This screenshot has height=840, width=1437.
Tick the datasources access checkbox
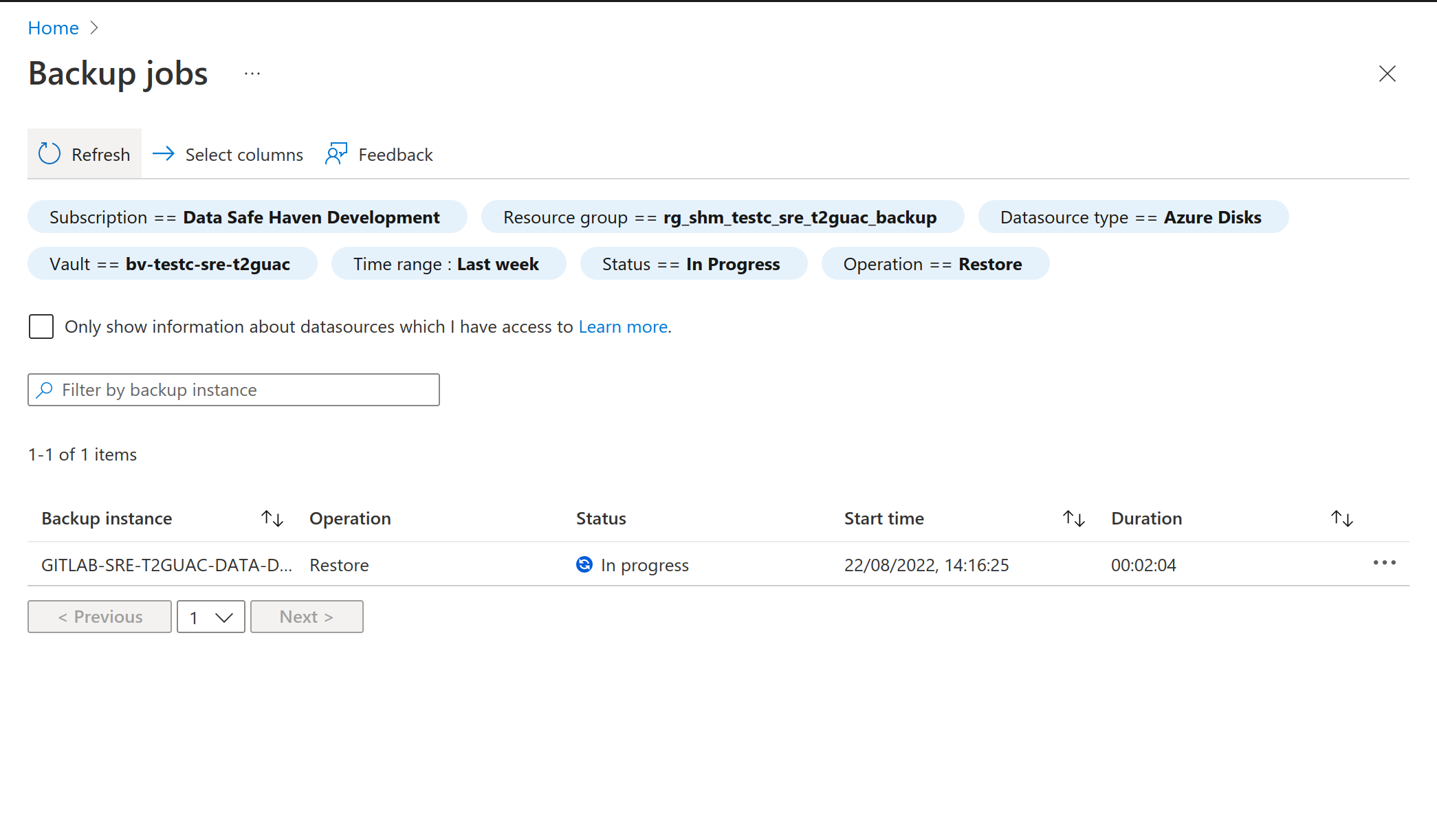click(41, 327)
